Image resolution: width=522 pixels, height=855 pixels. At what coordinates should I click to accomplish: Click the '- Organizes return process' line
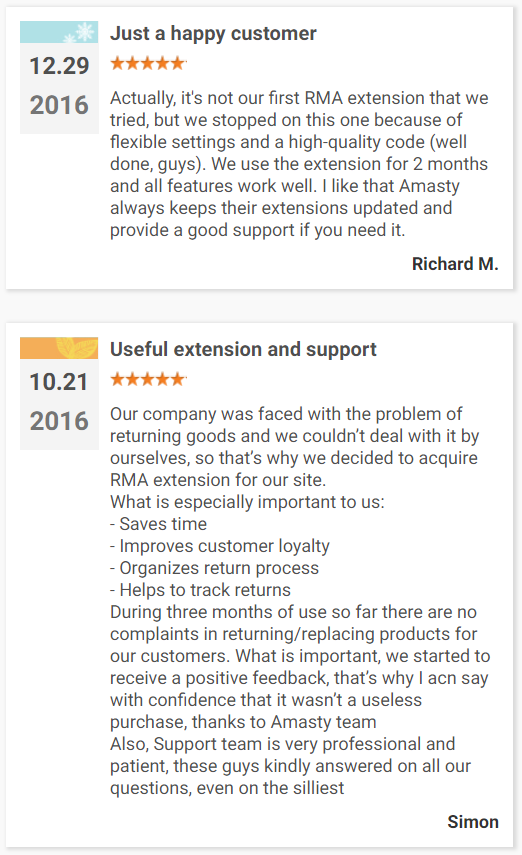tap(214, 568)
